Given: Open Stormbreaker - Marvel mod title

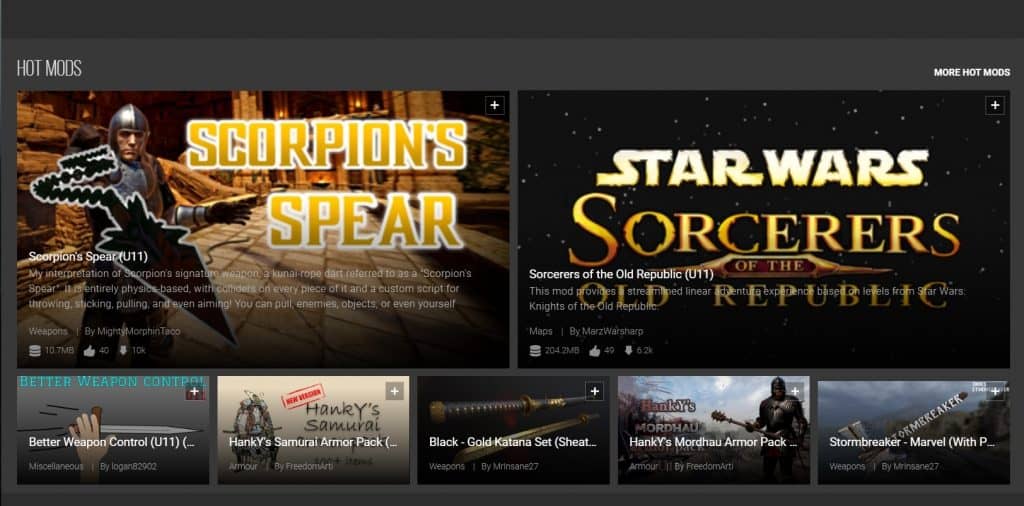Looking at the screenshot, I should [912, 442].
